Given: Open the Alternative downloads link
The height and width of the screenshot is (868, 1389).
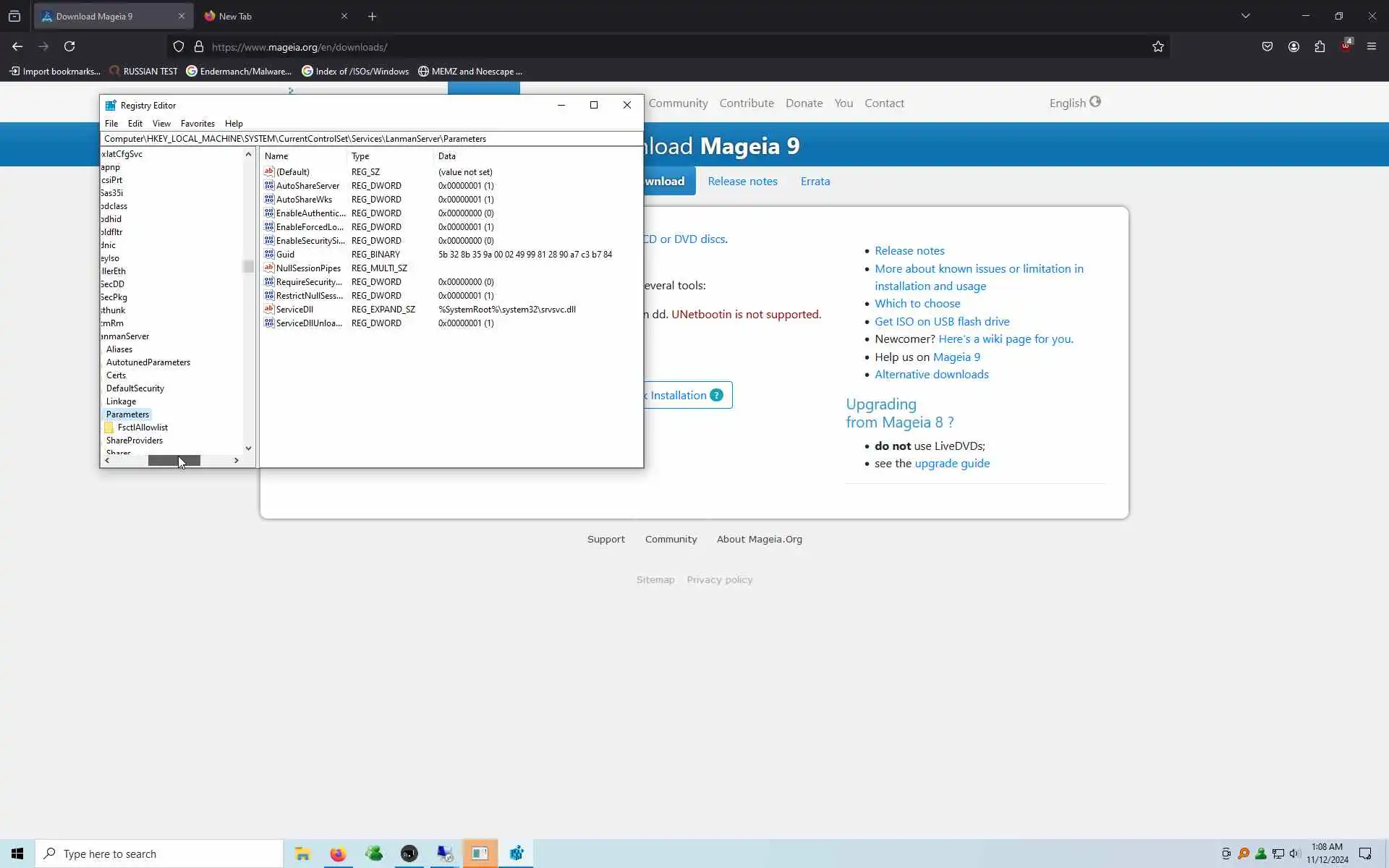Looking at the screenshot, I should pyautogui.click(x=931, y=375).
